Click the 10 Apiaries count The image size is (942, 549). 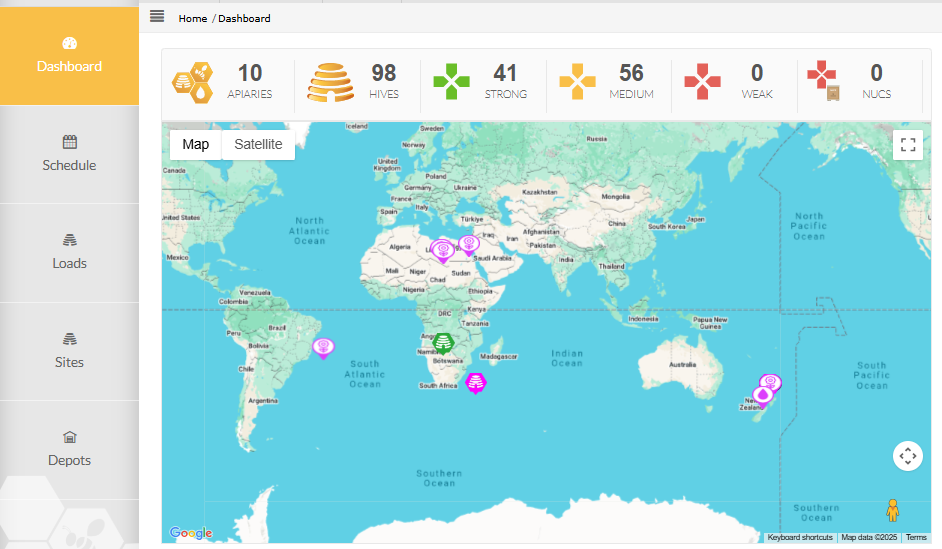click(250, 73)
